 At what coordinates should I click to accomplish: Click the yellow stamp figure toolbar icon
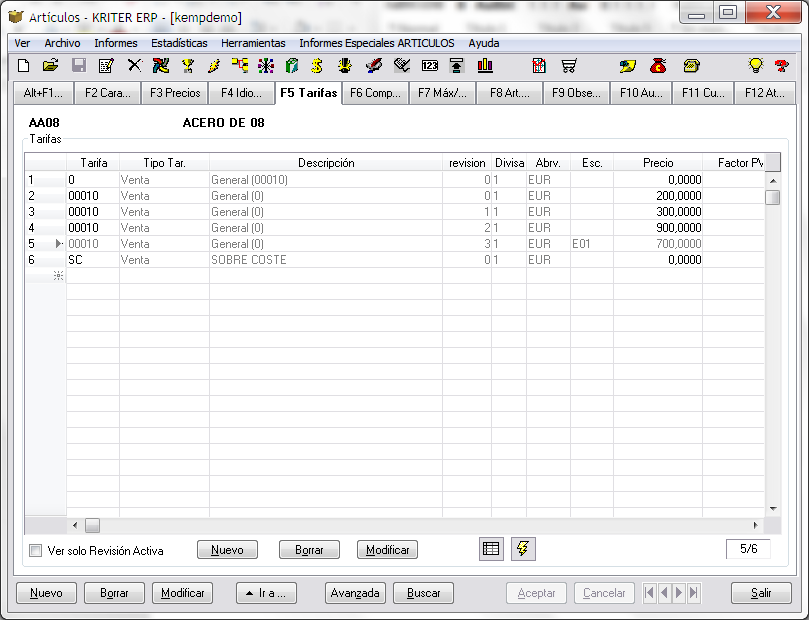(345, 66)
